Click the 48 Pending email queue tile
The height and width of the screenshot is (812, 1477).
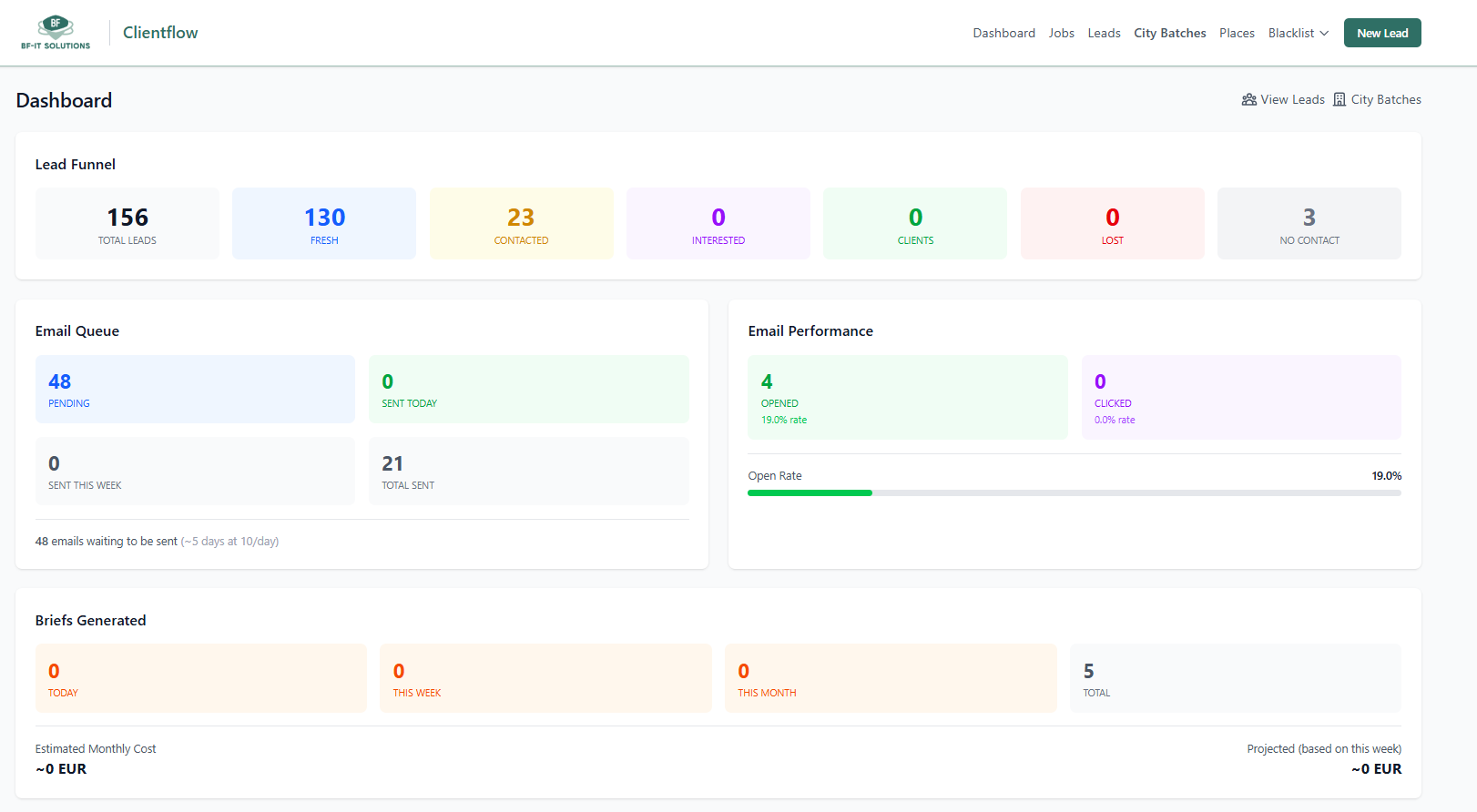195,390
